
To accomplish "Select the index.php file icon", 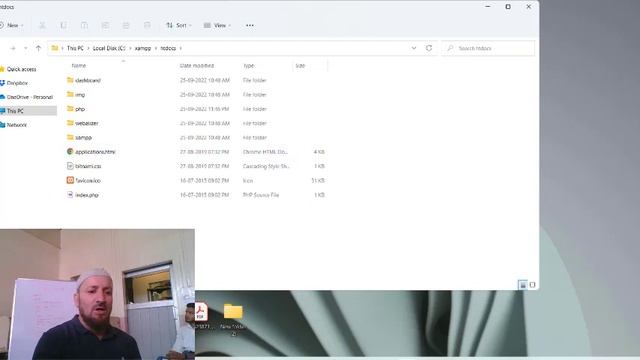I will 70,195.
